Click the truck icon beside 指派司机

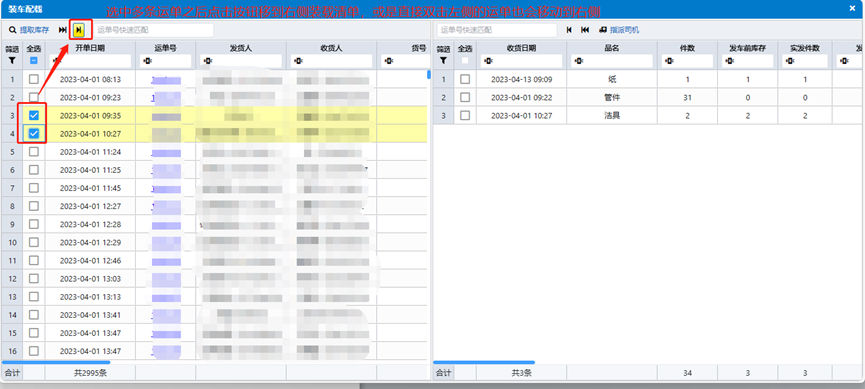pos(604,30)
